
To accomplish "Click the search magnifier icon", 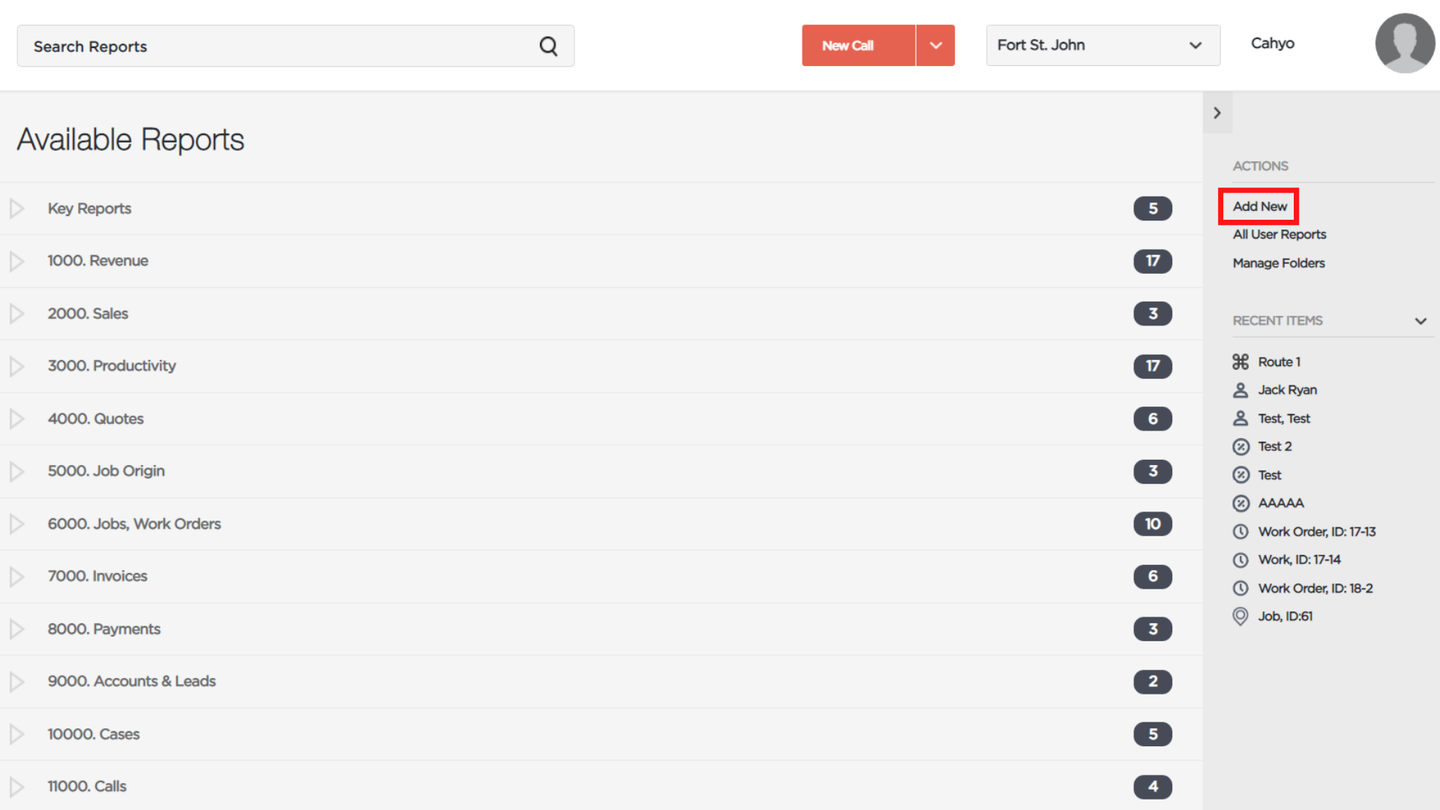I will click(x=548, y=46).
